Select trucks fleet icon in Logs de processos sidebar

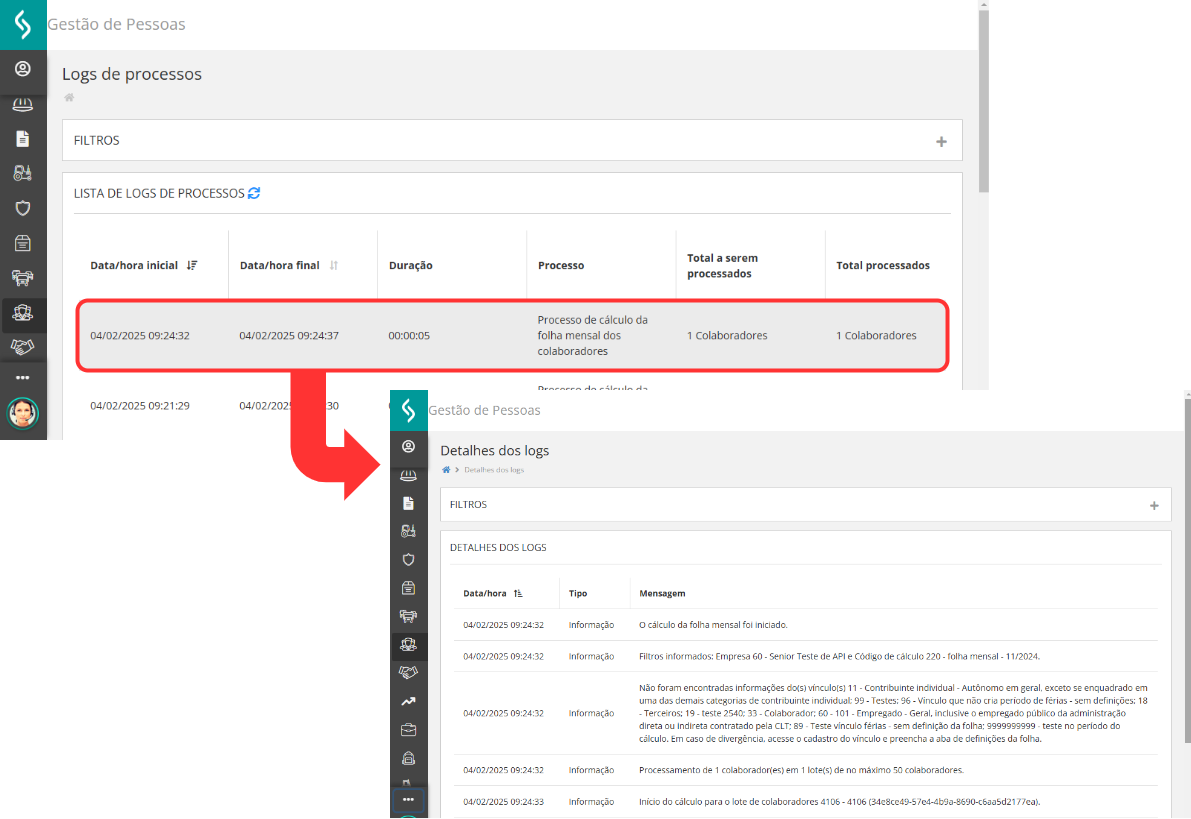(23, 277)
